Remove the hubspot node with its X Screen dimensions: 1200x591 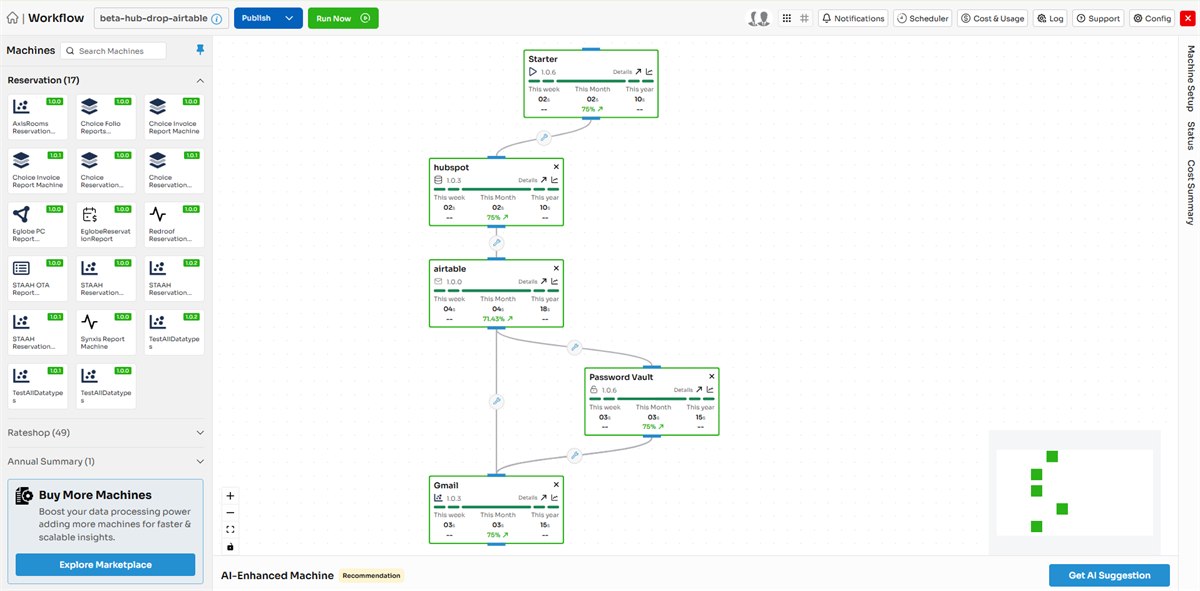[x=556, y=167]
